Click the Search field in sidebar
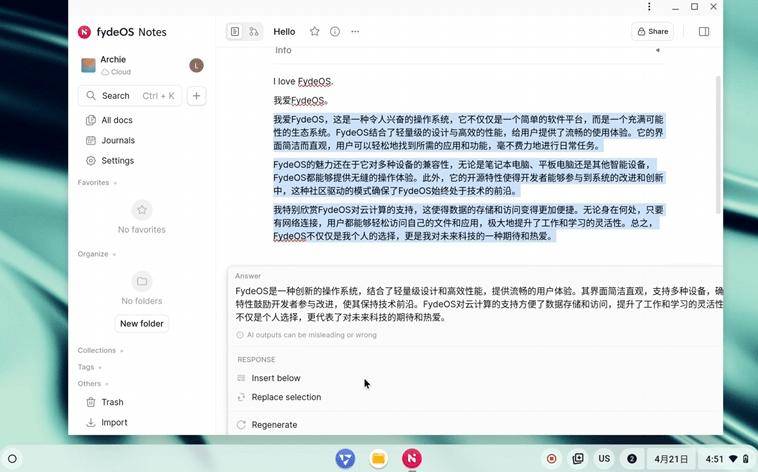The width and height of the screenshot is (758, 472). coord(130,96)
